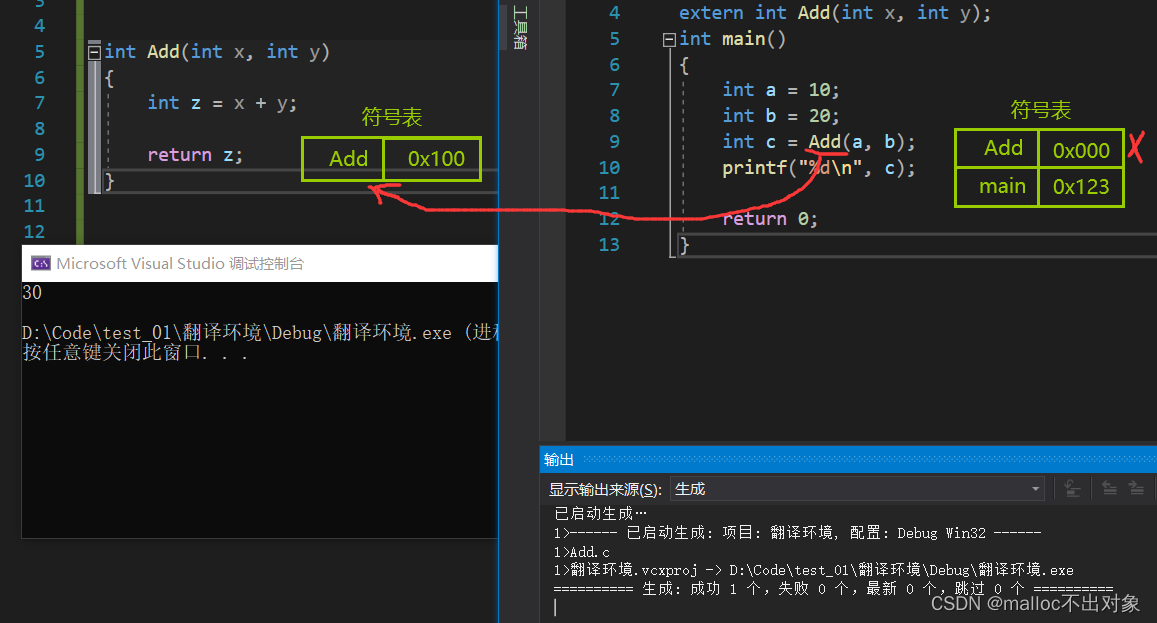Collapse the Add function with its minus box
The height and width of the screenshot is (623, 1157).
click(x=94, y=51)
